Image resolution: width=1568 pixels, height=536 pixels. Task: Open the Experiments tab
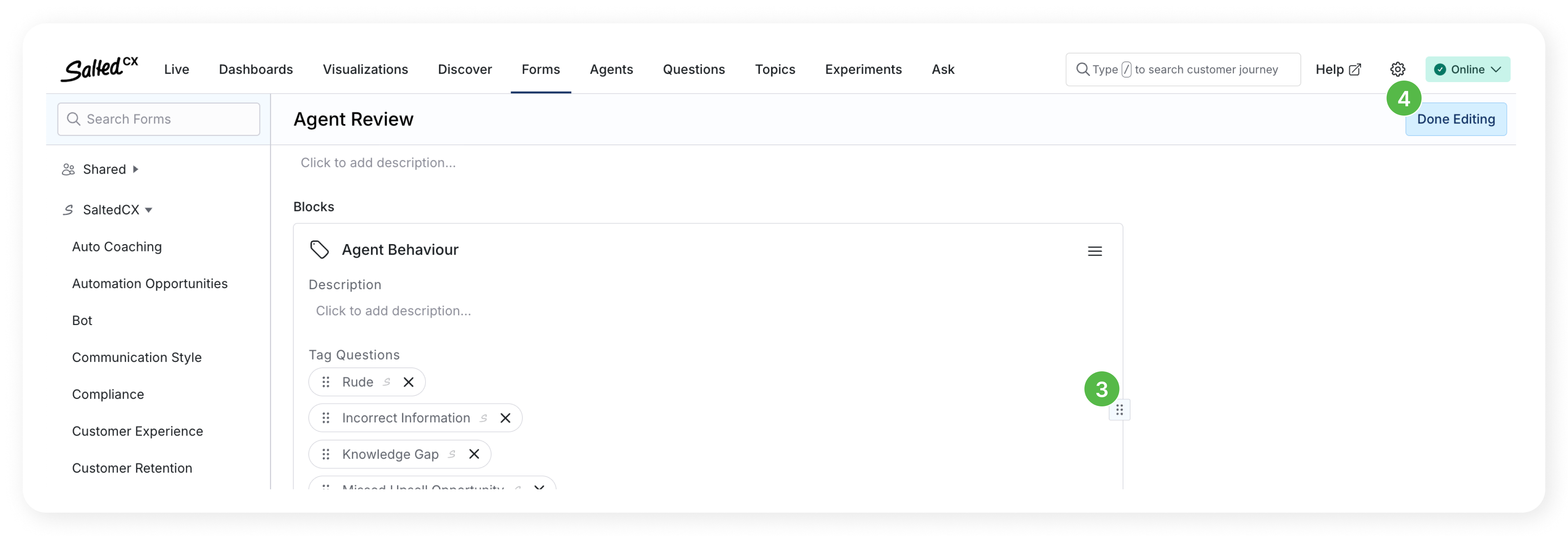(x=863, y=69)
